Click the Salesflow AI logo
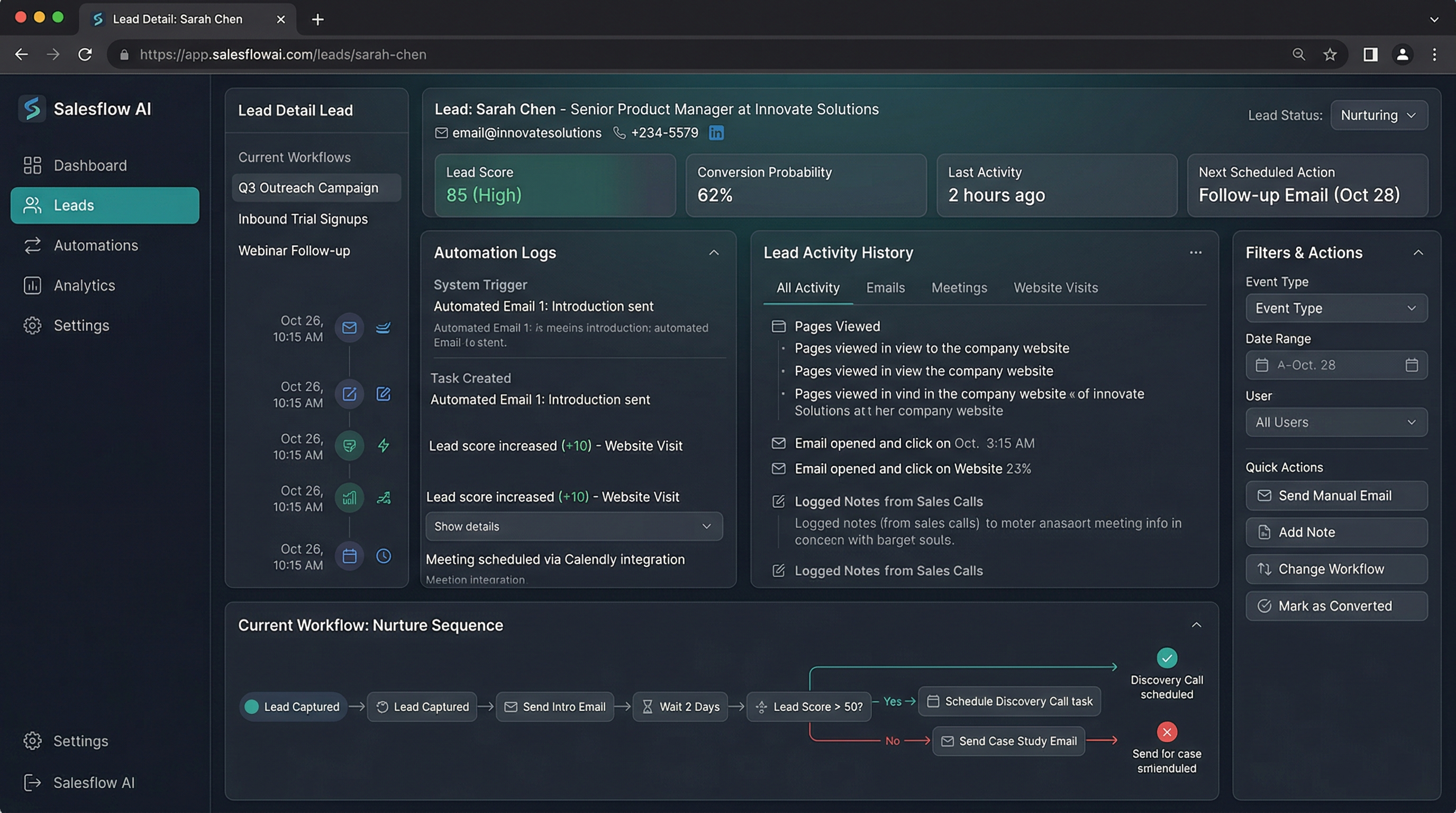The image size is (1456, 813). [32, 109]
